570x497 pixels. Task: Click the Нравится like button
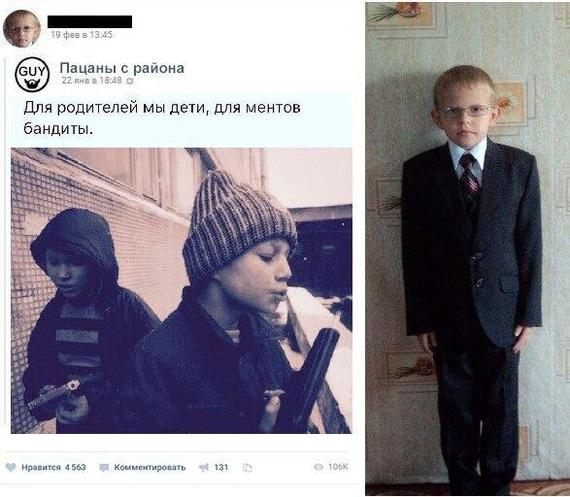coord(41,467)
